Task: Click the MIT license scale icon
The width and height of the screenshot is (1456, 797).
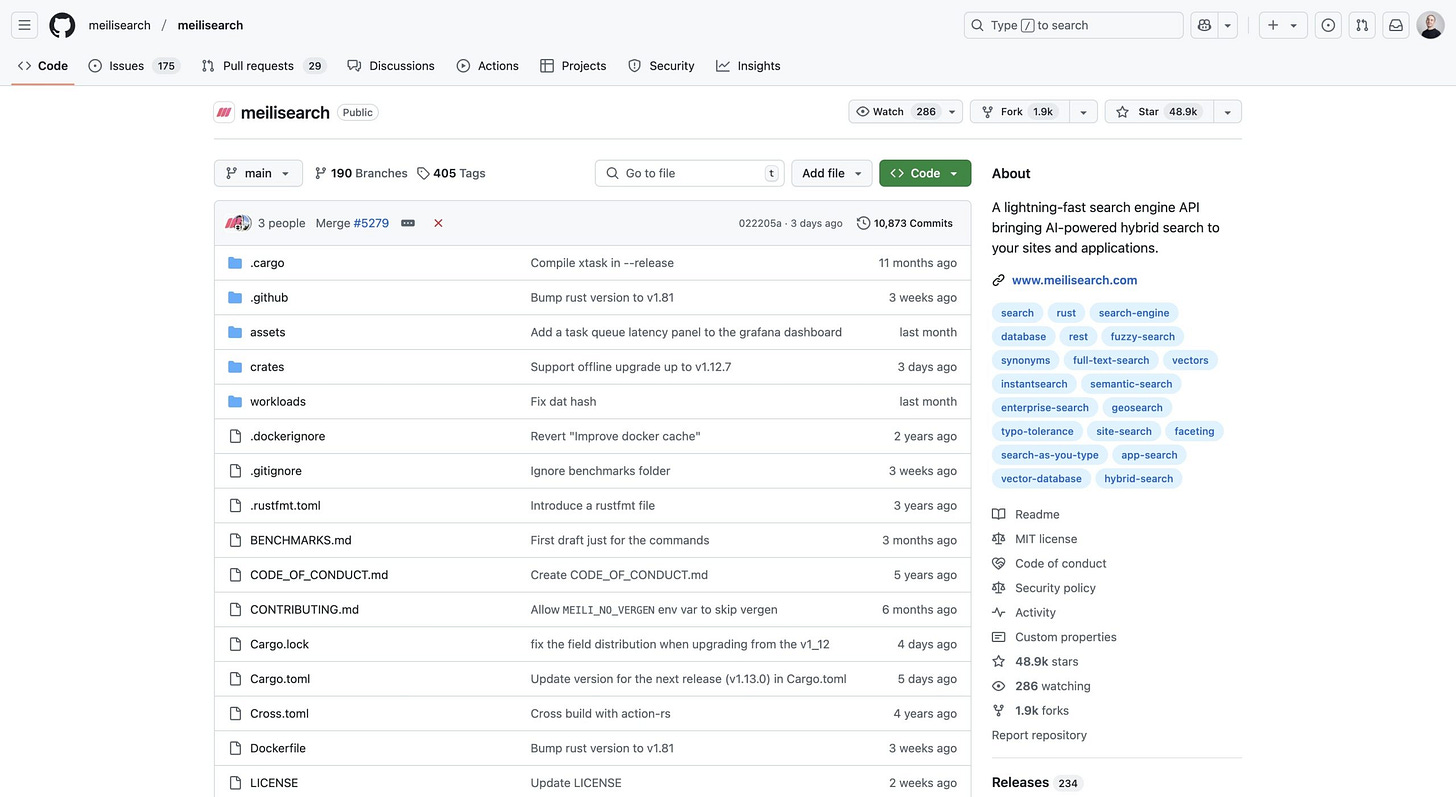Action: (x=998, y=539)
